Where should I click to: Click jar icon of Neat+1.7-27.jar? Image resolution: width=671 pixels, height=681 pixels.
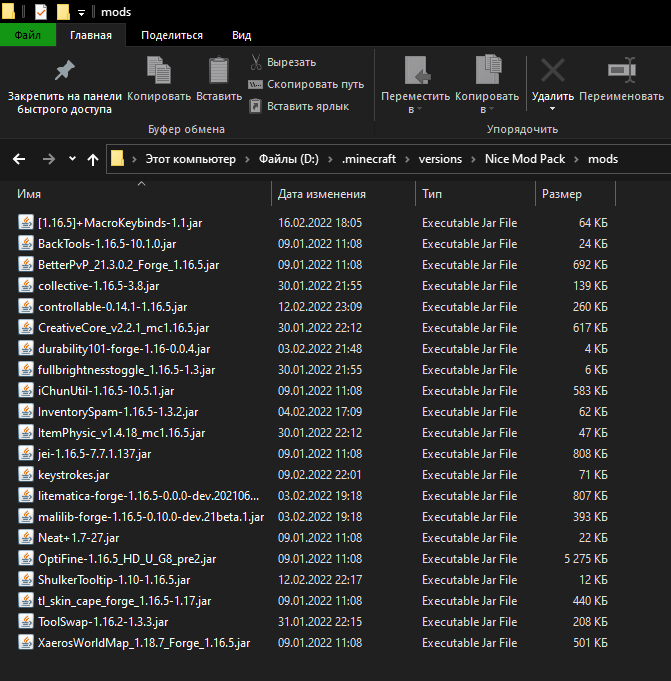(26, 537)
